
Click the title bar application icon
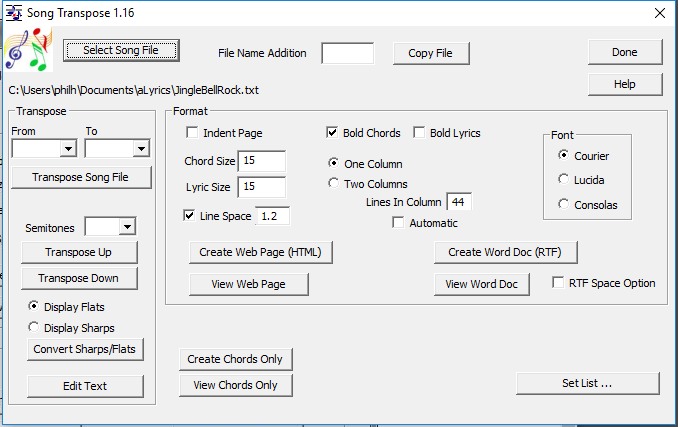[x=15, y=13]
